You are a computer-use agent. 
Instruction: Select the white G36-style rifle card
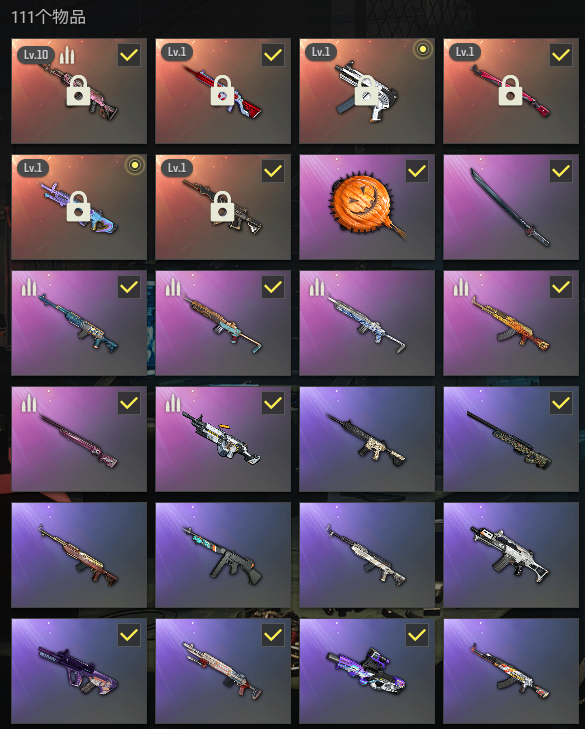tap(511, 555)
